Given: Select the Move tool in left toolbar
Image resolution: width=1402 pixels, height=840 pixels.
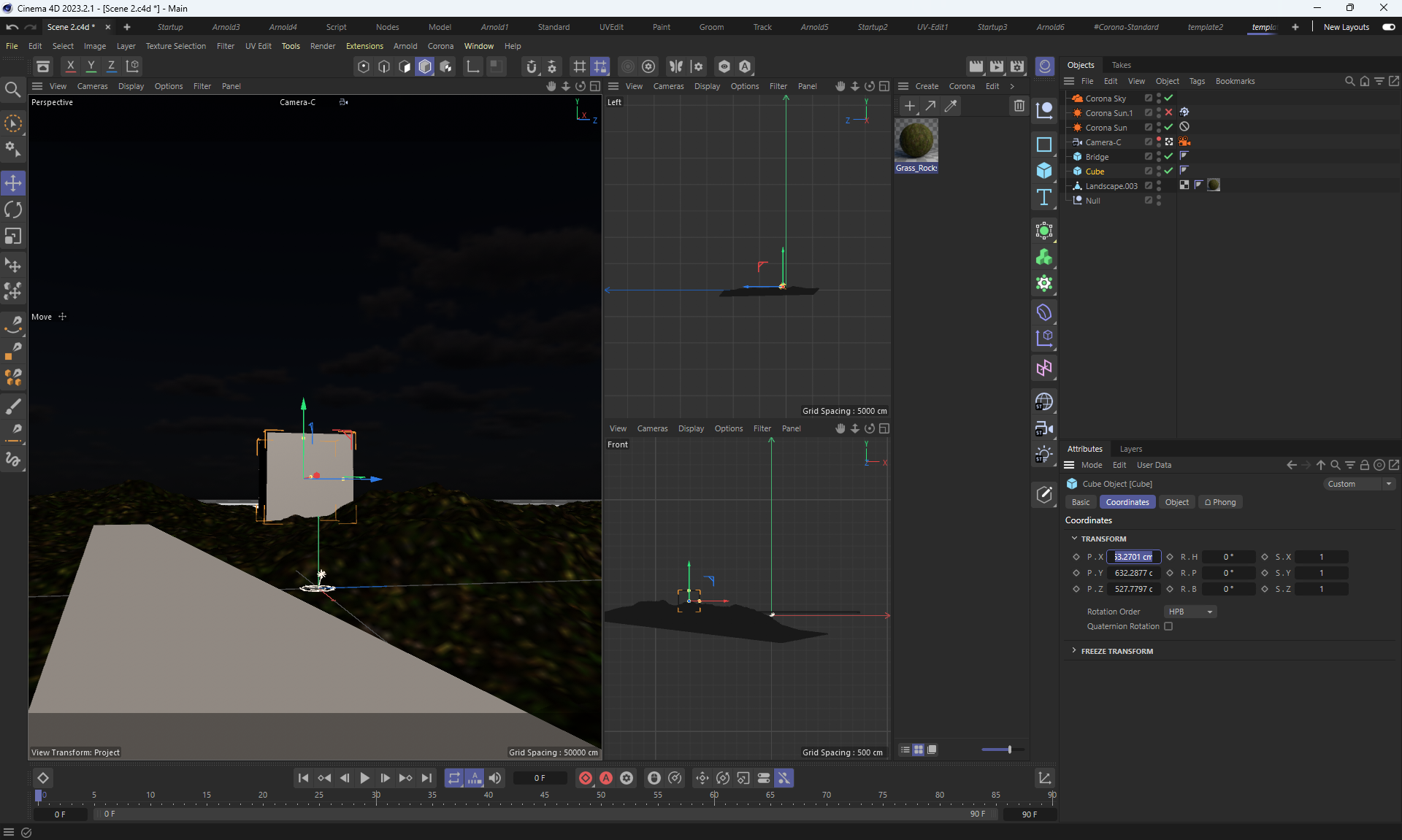Looking at the screenshot, I should [x=13, y=182].
